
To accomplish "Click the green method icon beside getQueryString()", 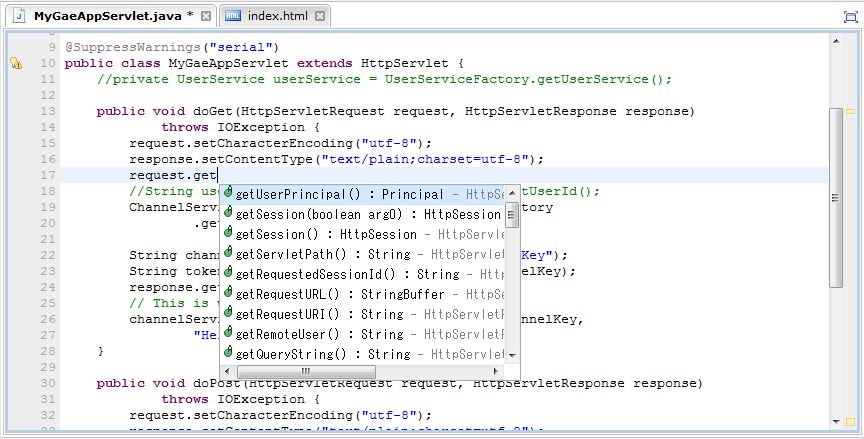I will 228,354.
